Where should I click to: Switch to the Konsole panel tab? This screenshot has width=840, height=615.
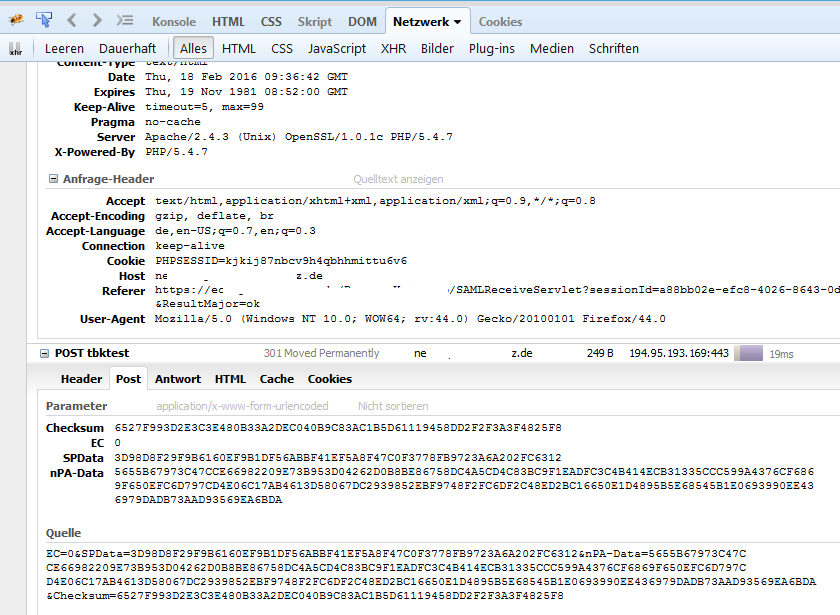pos(176,21)
